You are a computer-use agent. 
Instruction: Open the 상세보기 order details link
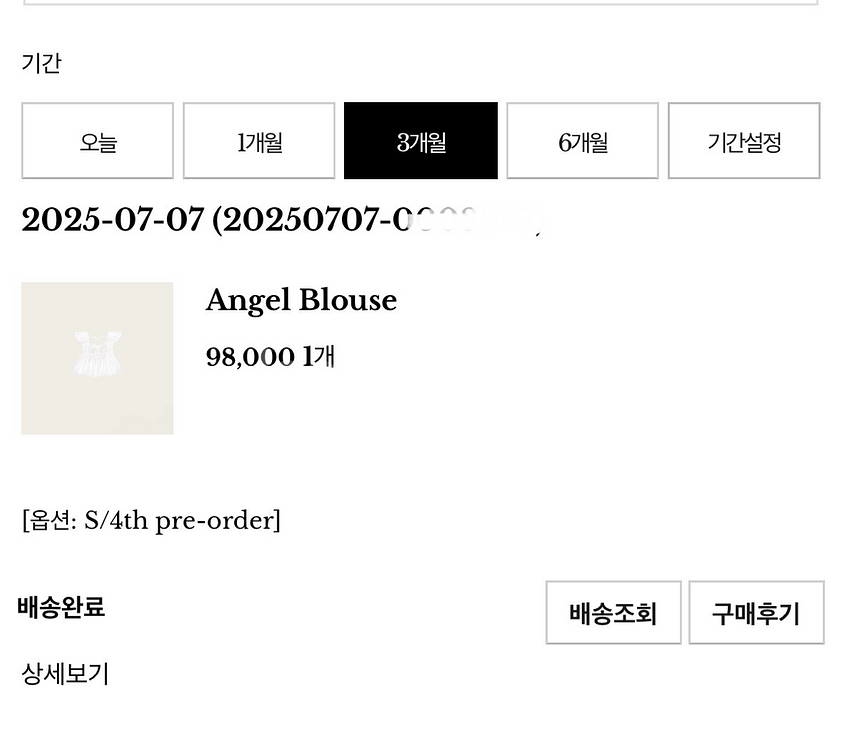(65, 673)
